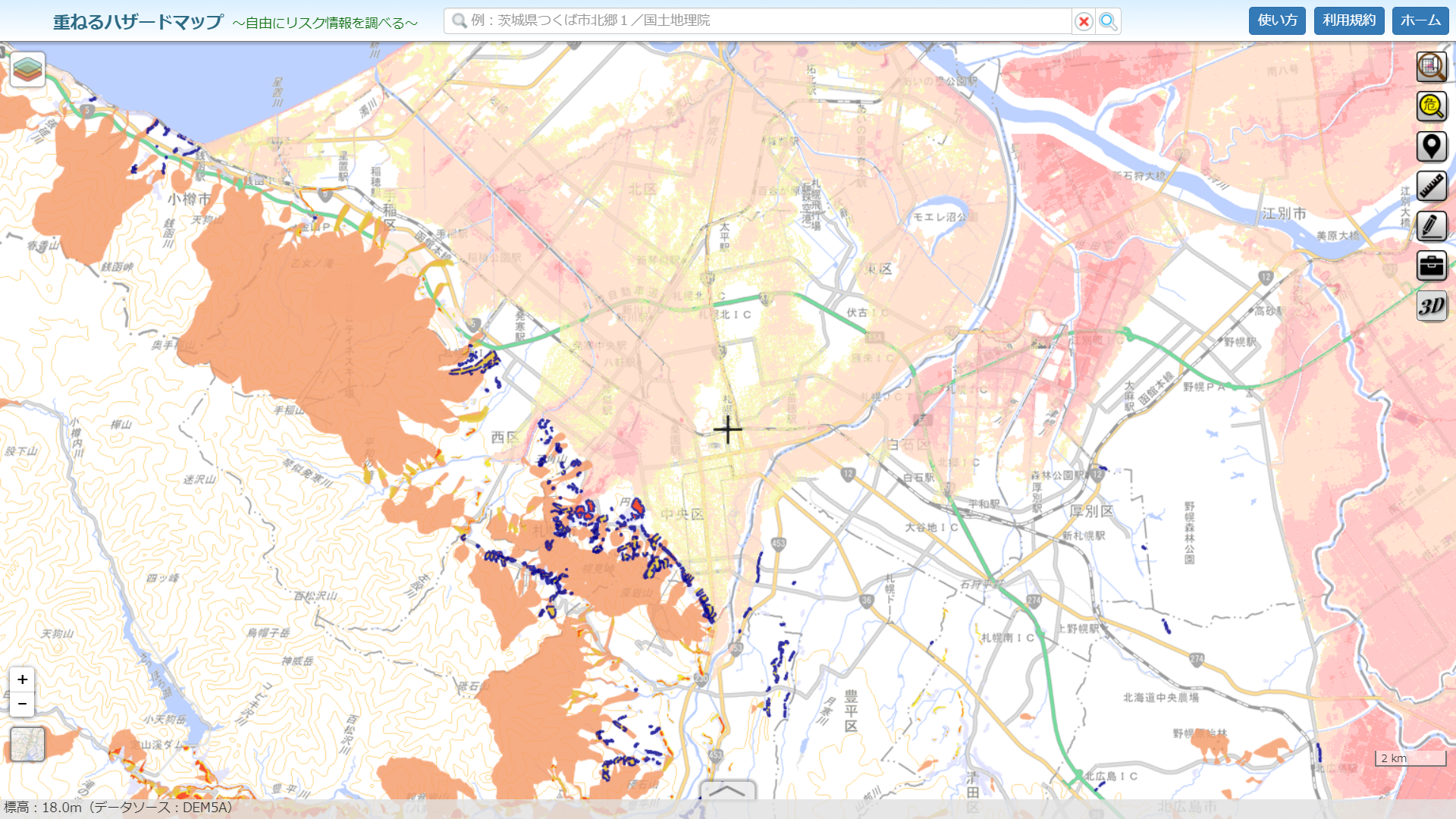The image size is (1456, 819).
Task: Click the 春香山 mountain label
Action: [43, 246]
